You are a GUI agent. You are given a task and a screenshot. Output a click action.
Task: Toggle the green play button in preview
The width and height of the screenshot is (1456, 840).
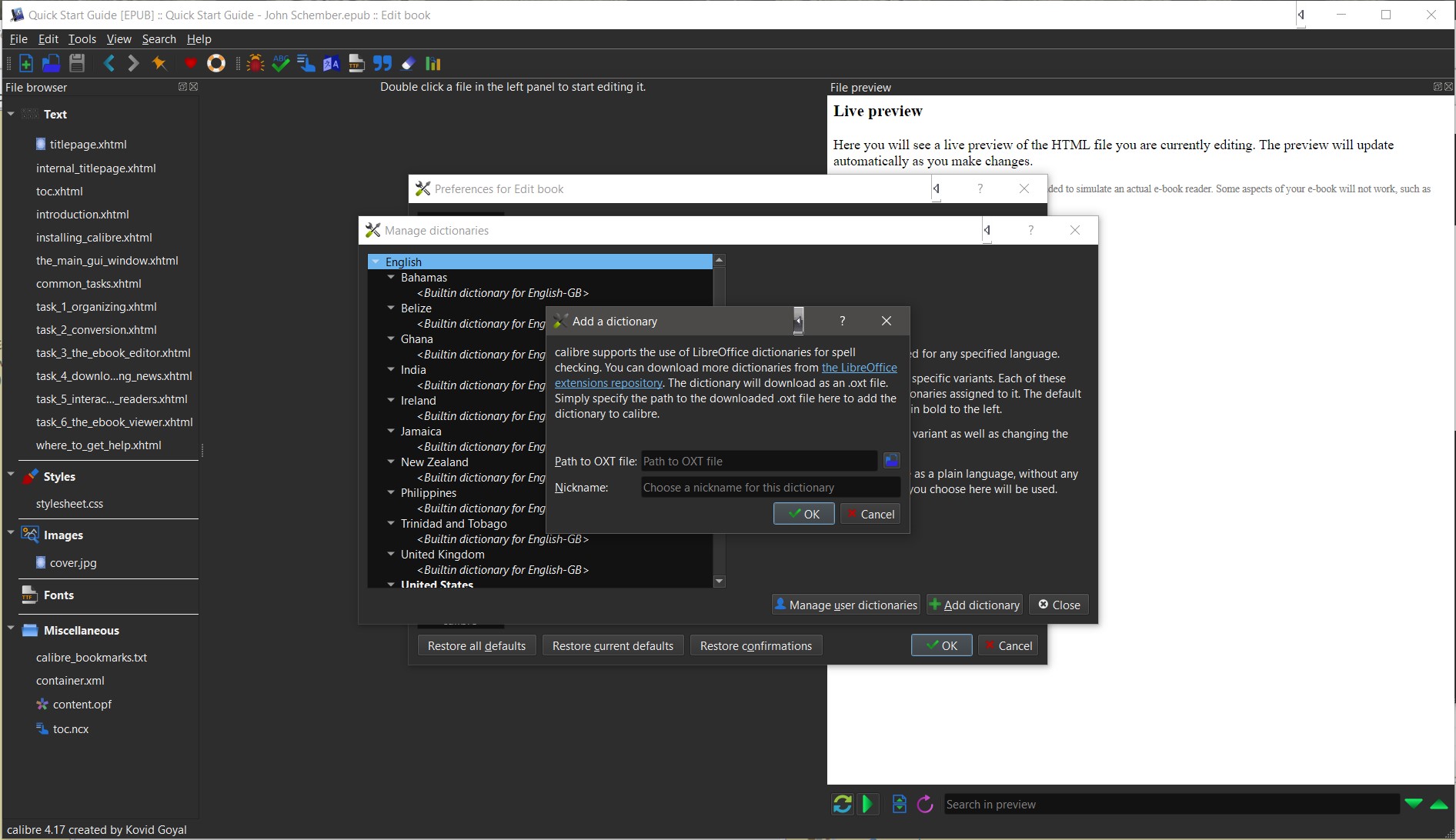868,804
